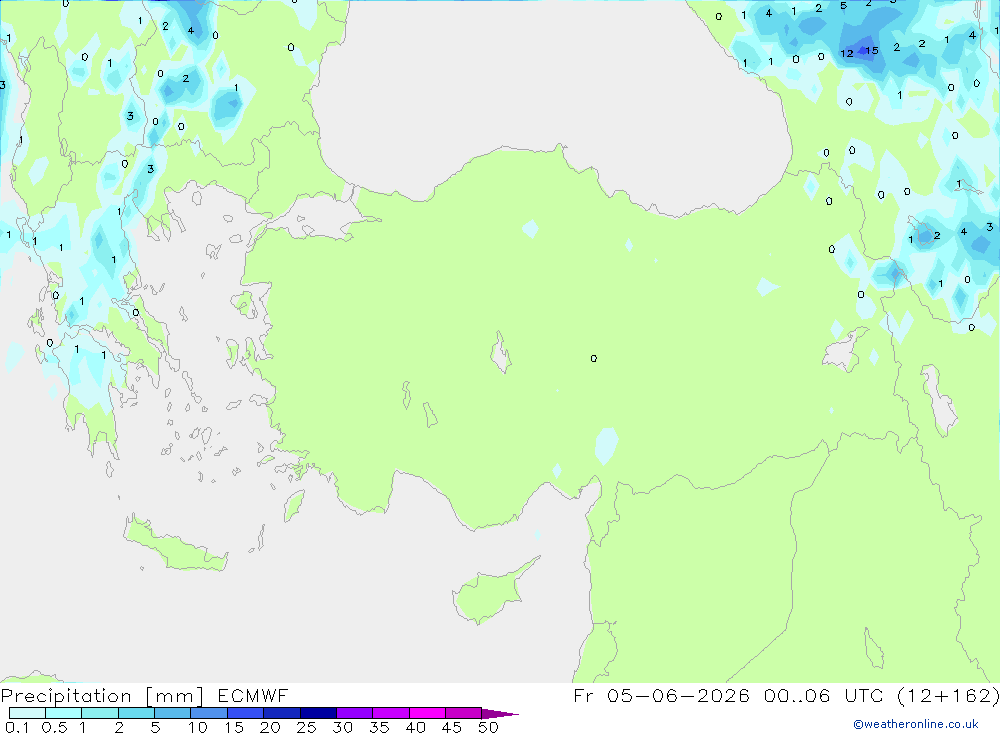The height and width of the screenshot is (733, 1000).
Task: Pick the 15–20 mm legend swatch
Action: pos(246,713)
